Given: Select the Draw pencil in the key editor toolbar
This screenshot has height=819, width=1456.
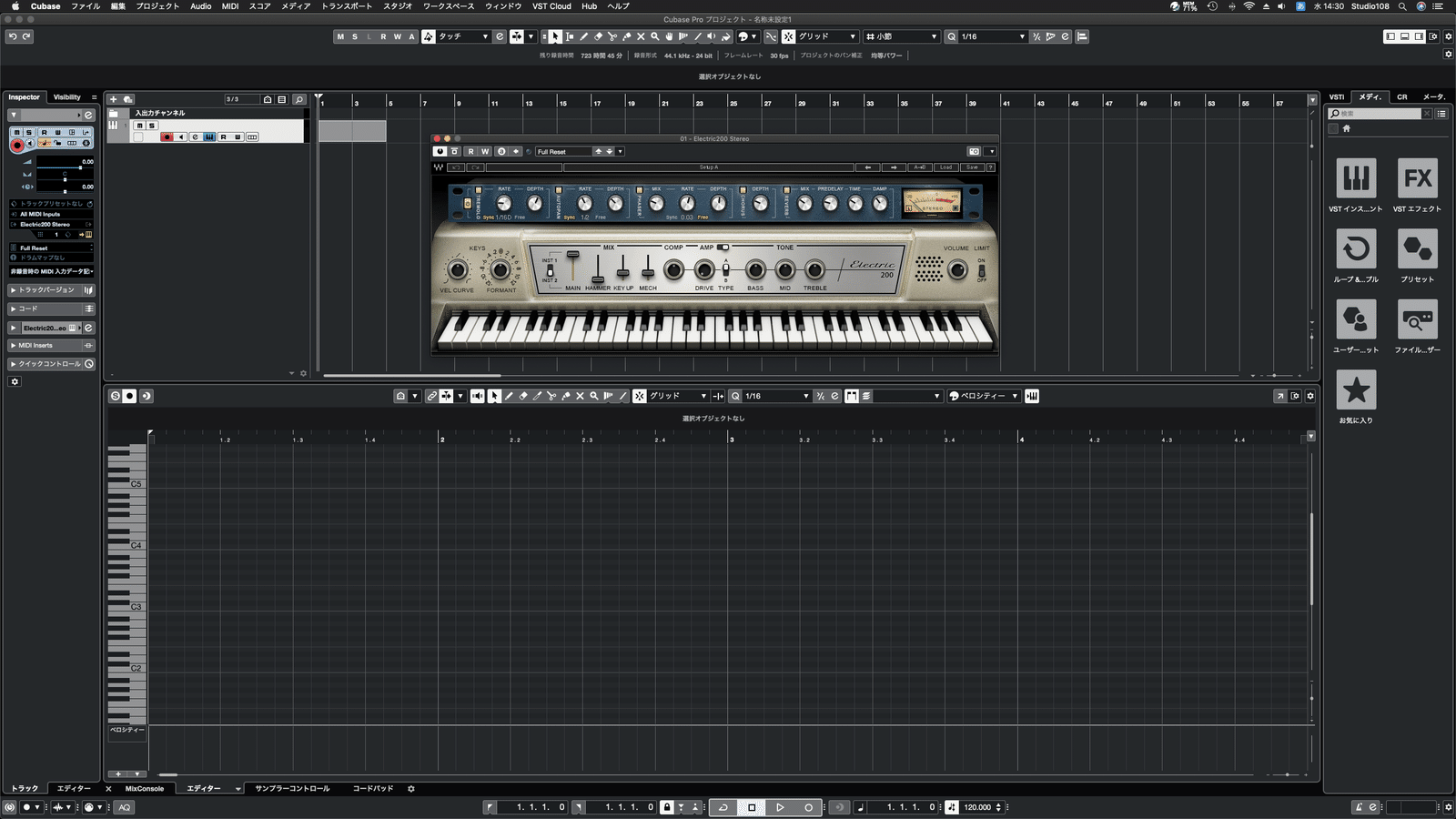Looking at the screenshot, I should coord(509,396).
